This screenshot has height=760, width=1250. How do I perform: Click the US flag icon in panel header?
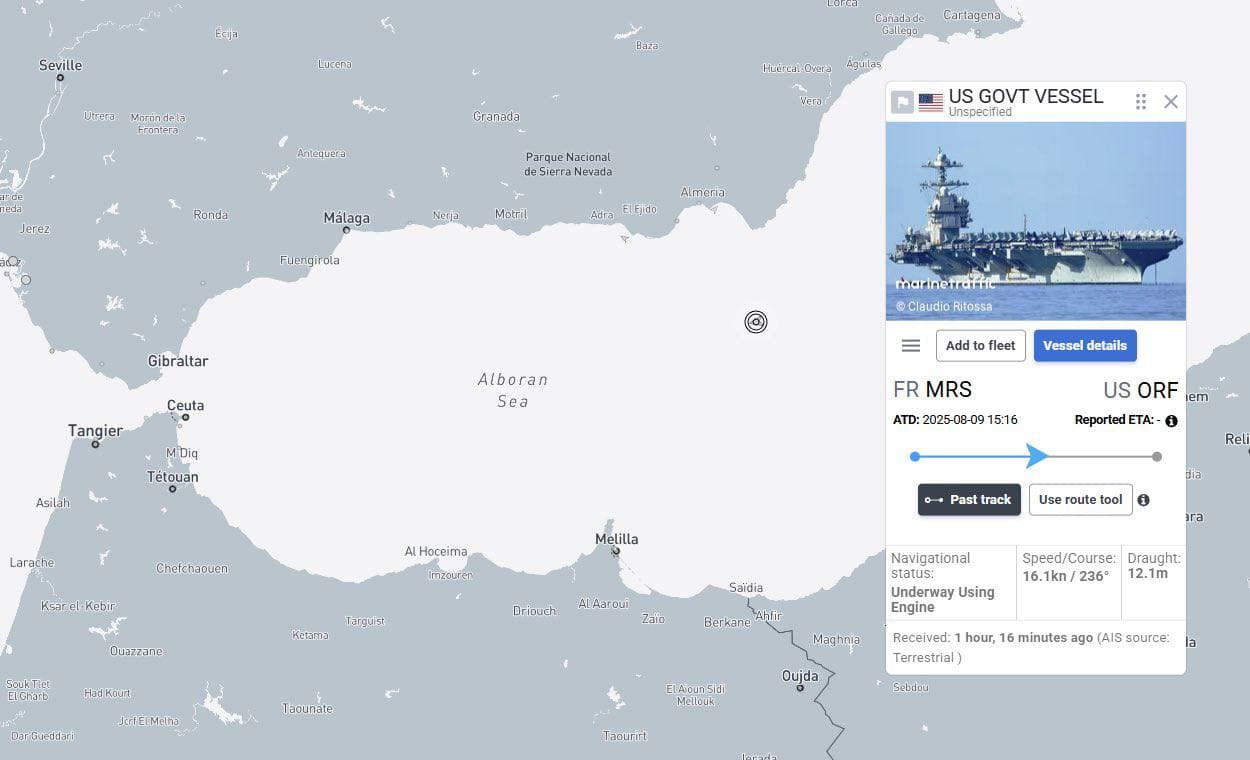(x=931, y=101)
